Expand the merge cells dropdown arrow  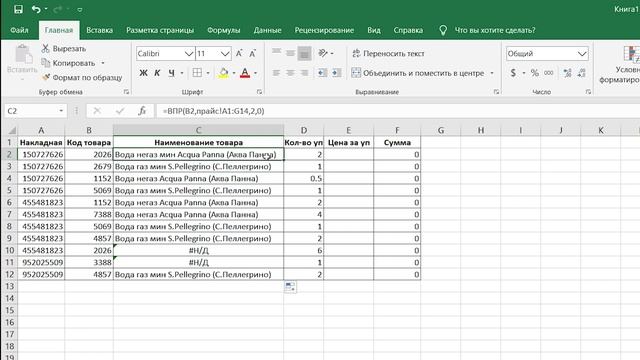(492, 73)
